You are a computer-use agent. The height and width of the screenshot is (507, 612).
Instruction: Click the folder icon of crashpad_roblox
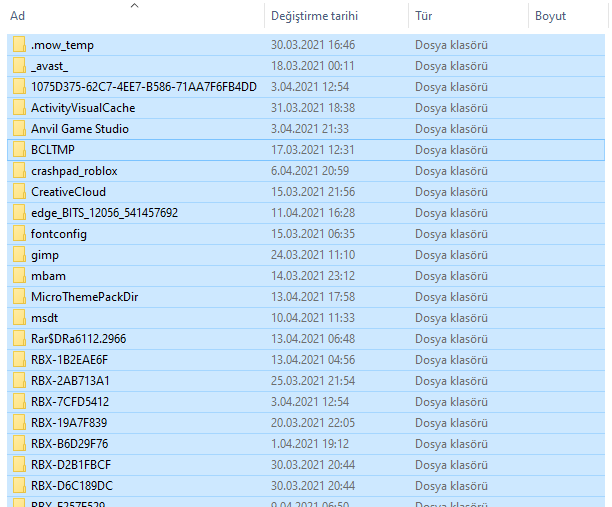pos(19,171)
